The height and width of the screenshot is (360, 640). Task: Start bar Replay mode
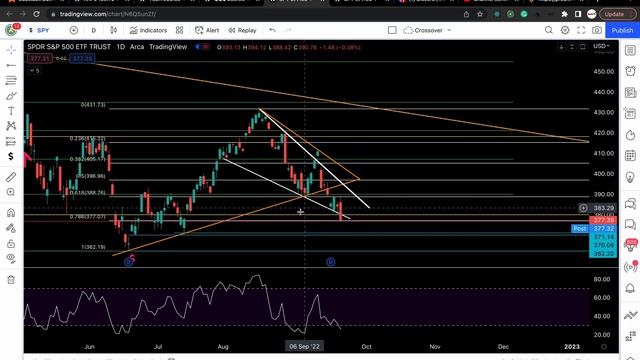coord(242,30)
